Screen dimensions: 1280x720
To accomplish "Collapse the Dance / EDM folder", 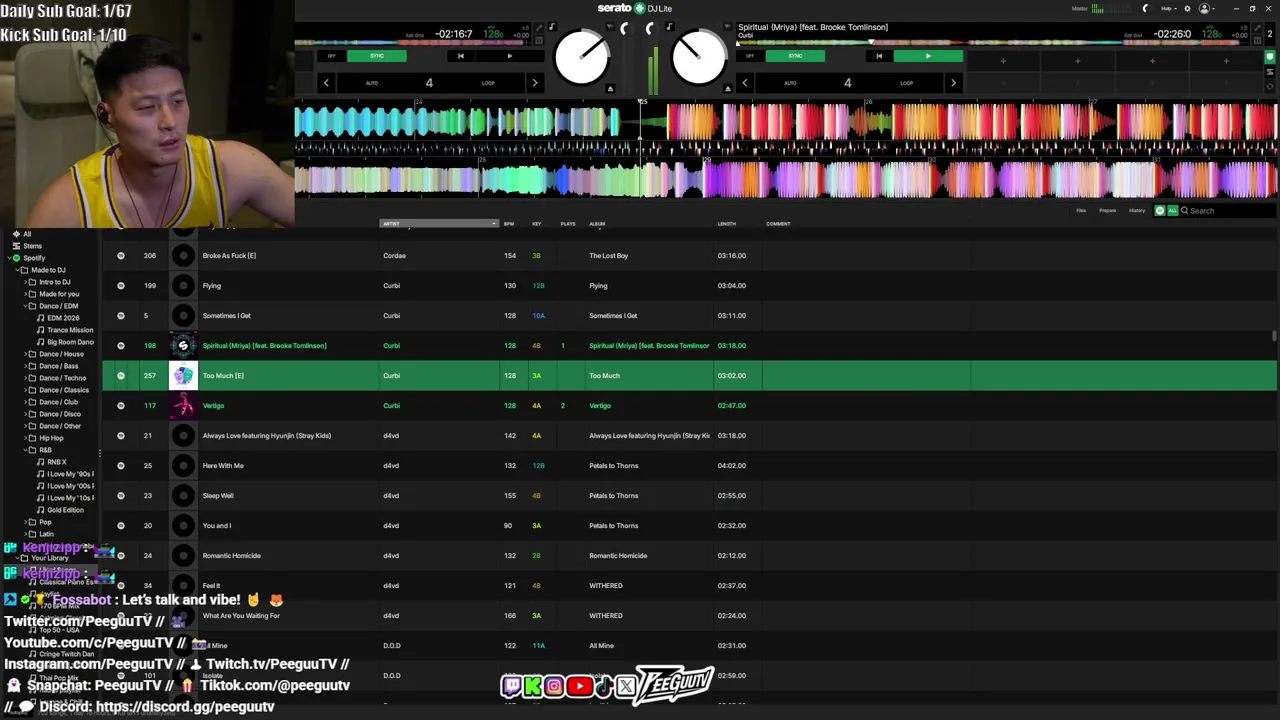I will pyautogui.click(x=25, y=306).
